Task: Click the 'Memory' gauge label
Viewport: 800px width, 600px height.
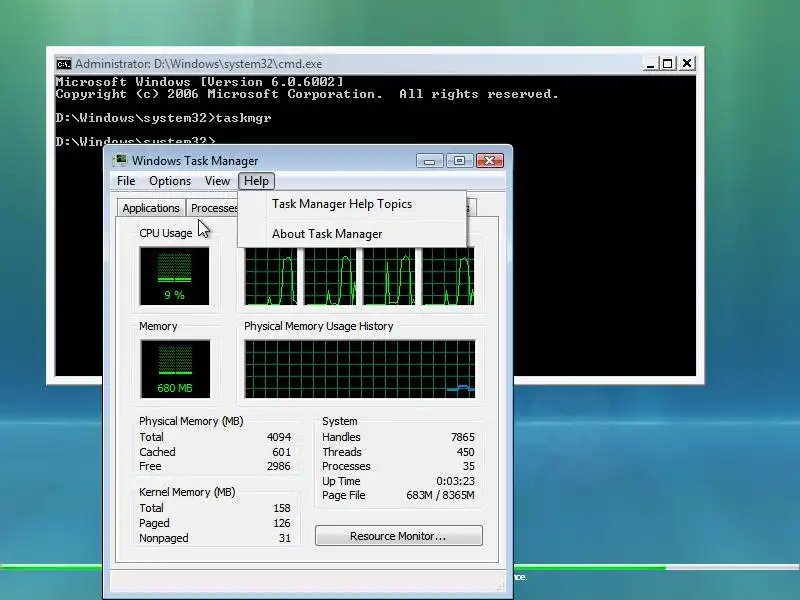Action: pyautogui.click(x=158, y=326)
